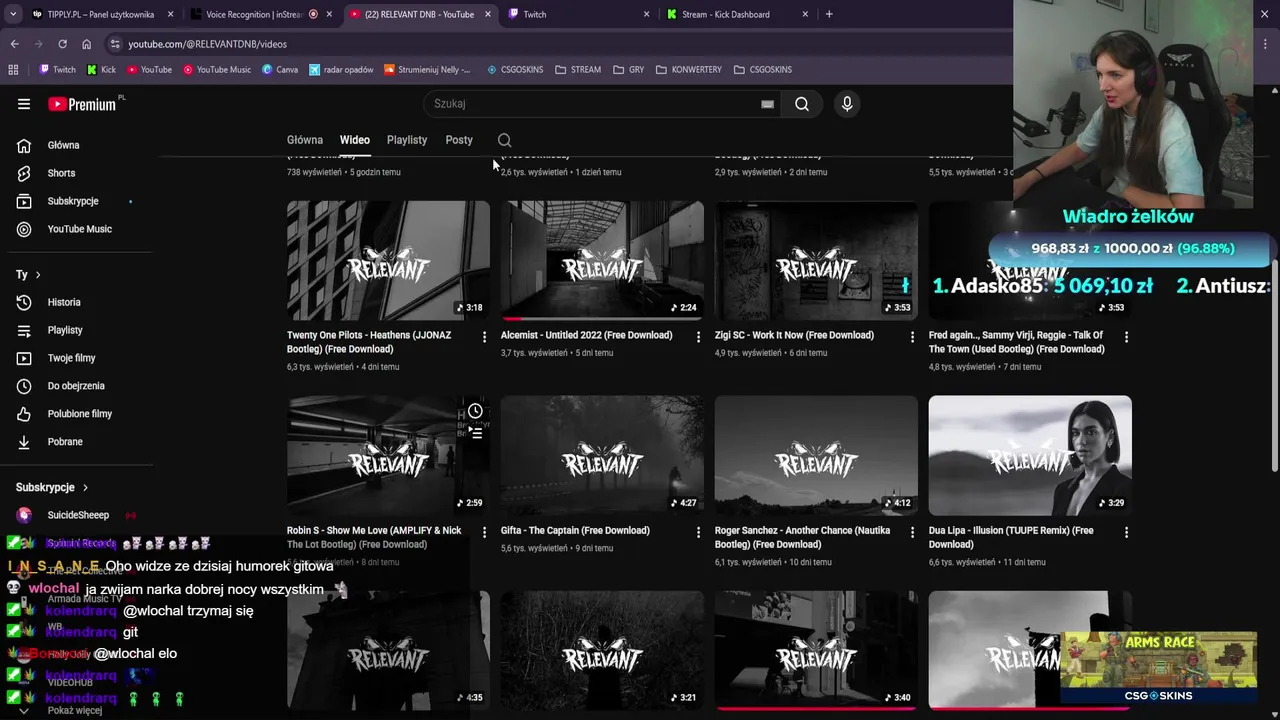Open the YouTube hamburger guide menu
Screen dimensions: 1280x720
tap(24, 104)
